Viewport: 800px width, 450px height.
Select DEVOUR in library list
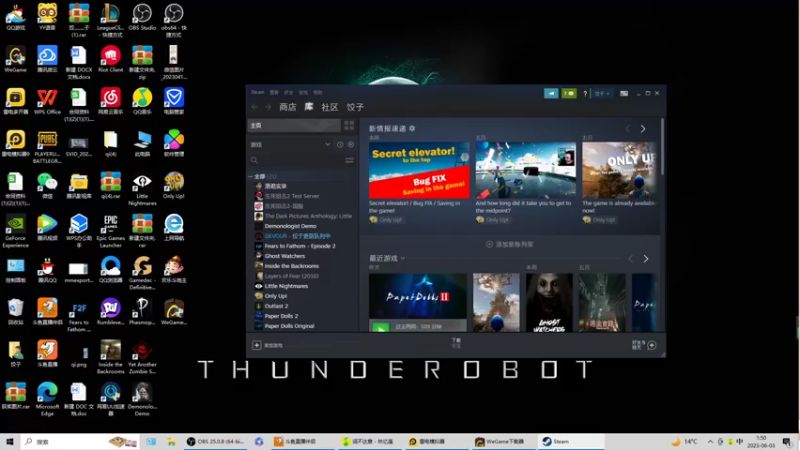[x=297, y=236]
